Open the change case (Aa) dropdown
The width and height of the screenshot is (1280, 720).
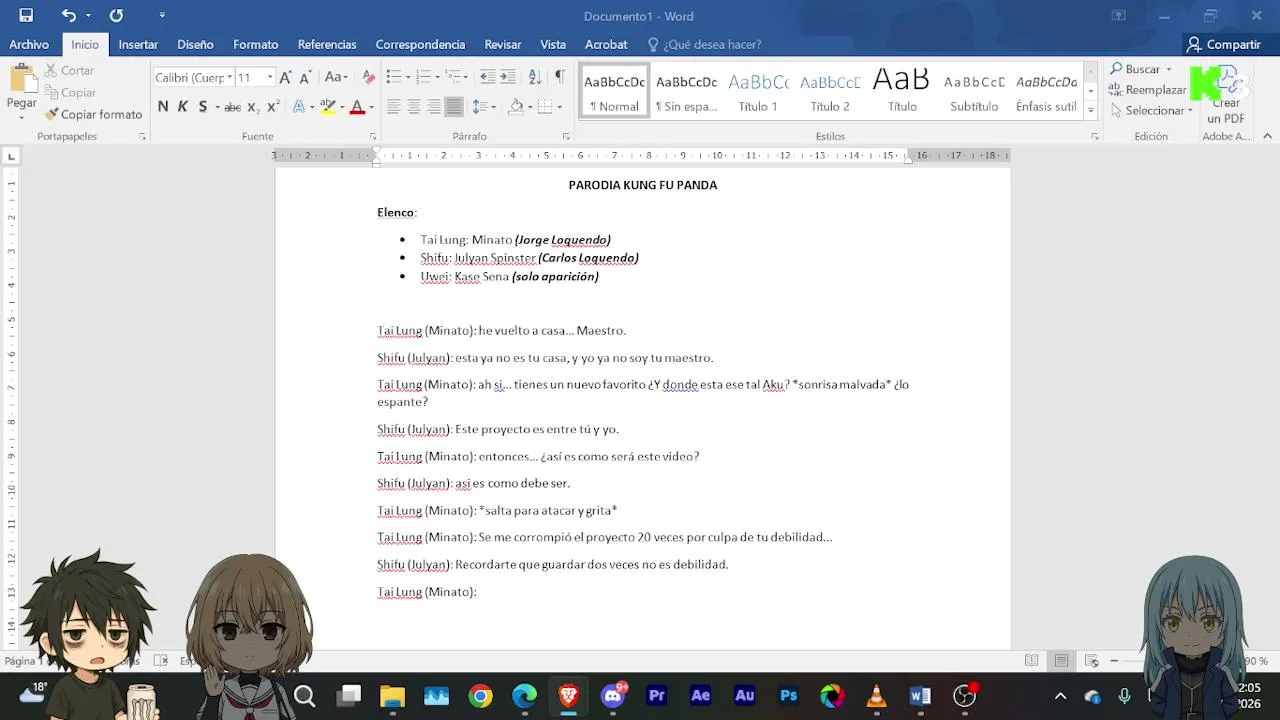click(336, 77)
